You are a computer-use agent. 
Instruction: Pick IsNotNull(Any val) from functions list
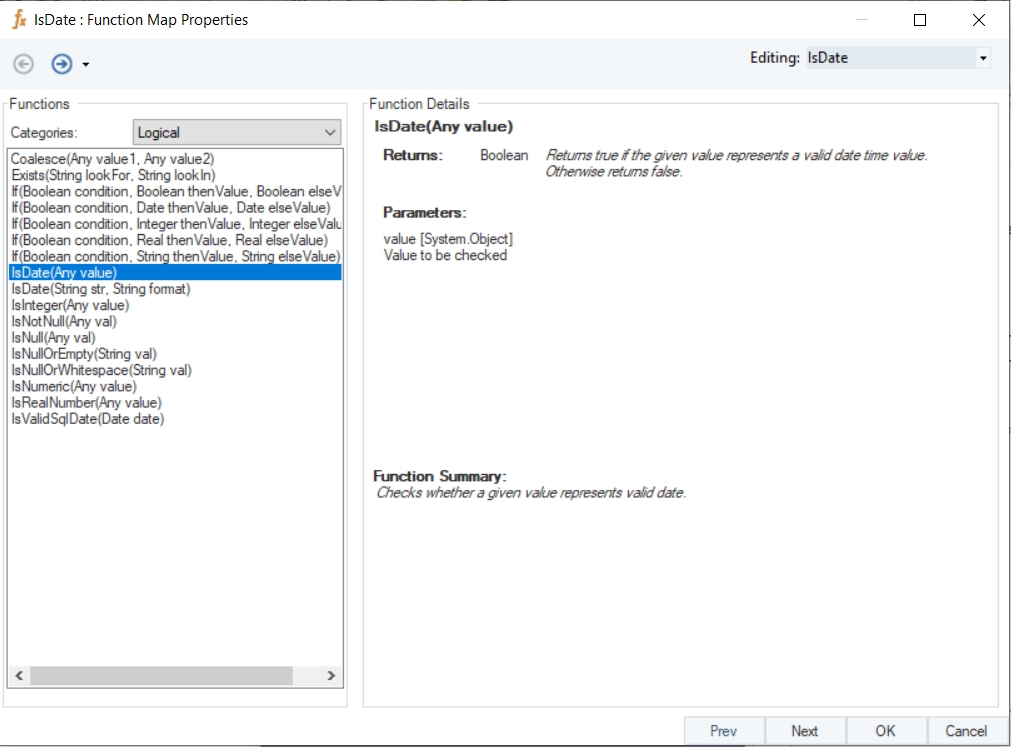click(64, 321)
